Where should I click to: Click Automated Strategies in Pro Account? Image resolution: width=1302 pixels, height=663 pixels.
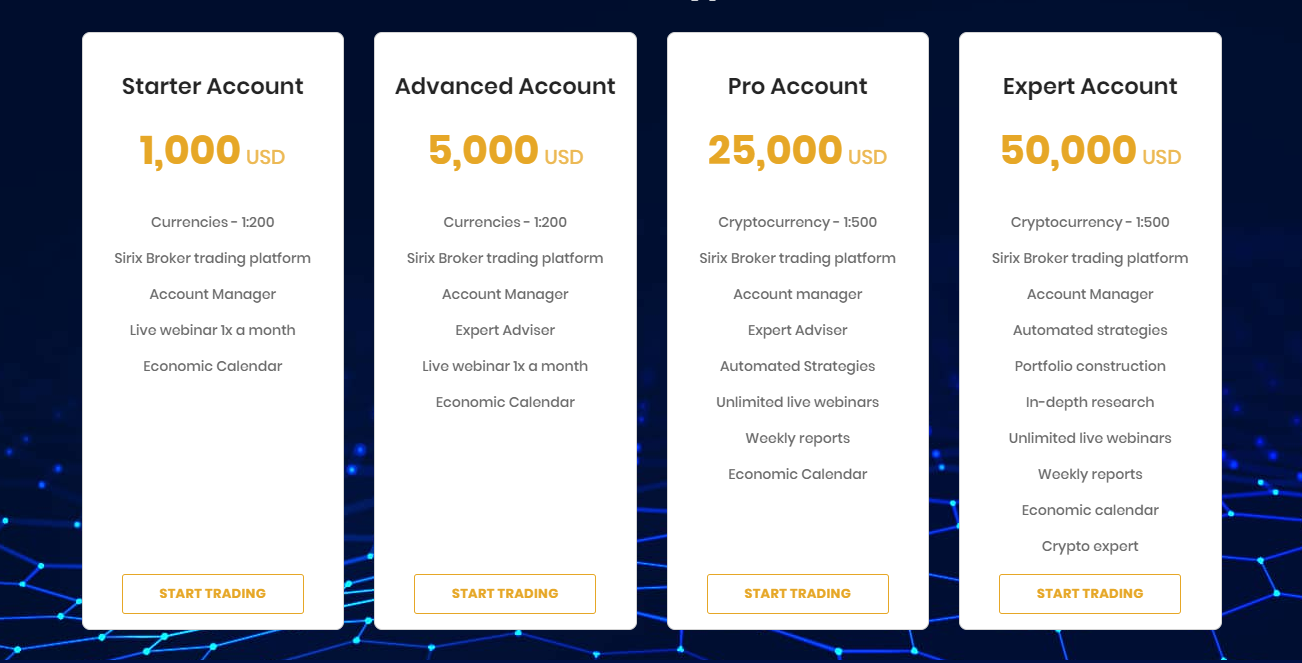tap(798, 366)
